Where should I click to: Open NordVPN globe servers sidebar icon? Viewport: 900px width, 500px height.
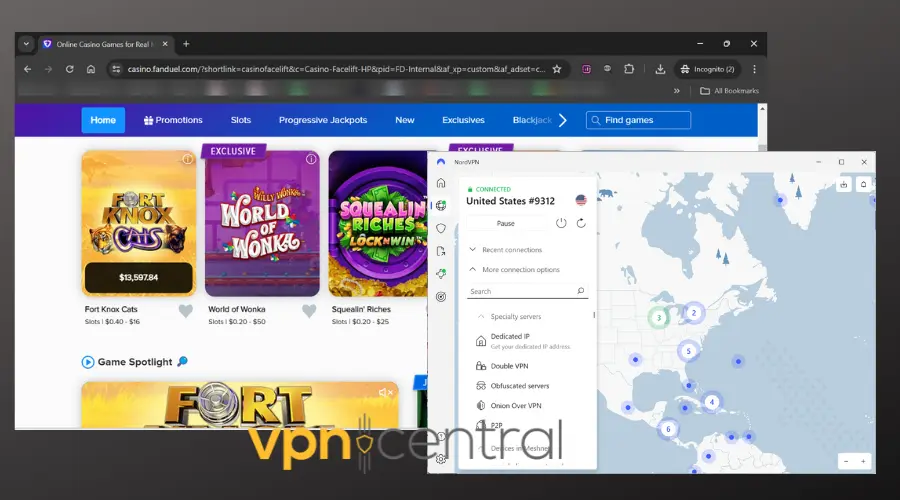pos(441,206)
